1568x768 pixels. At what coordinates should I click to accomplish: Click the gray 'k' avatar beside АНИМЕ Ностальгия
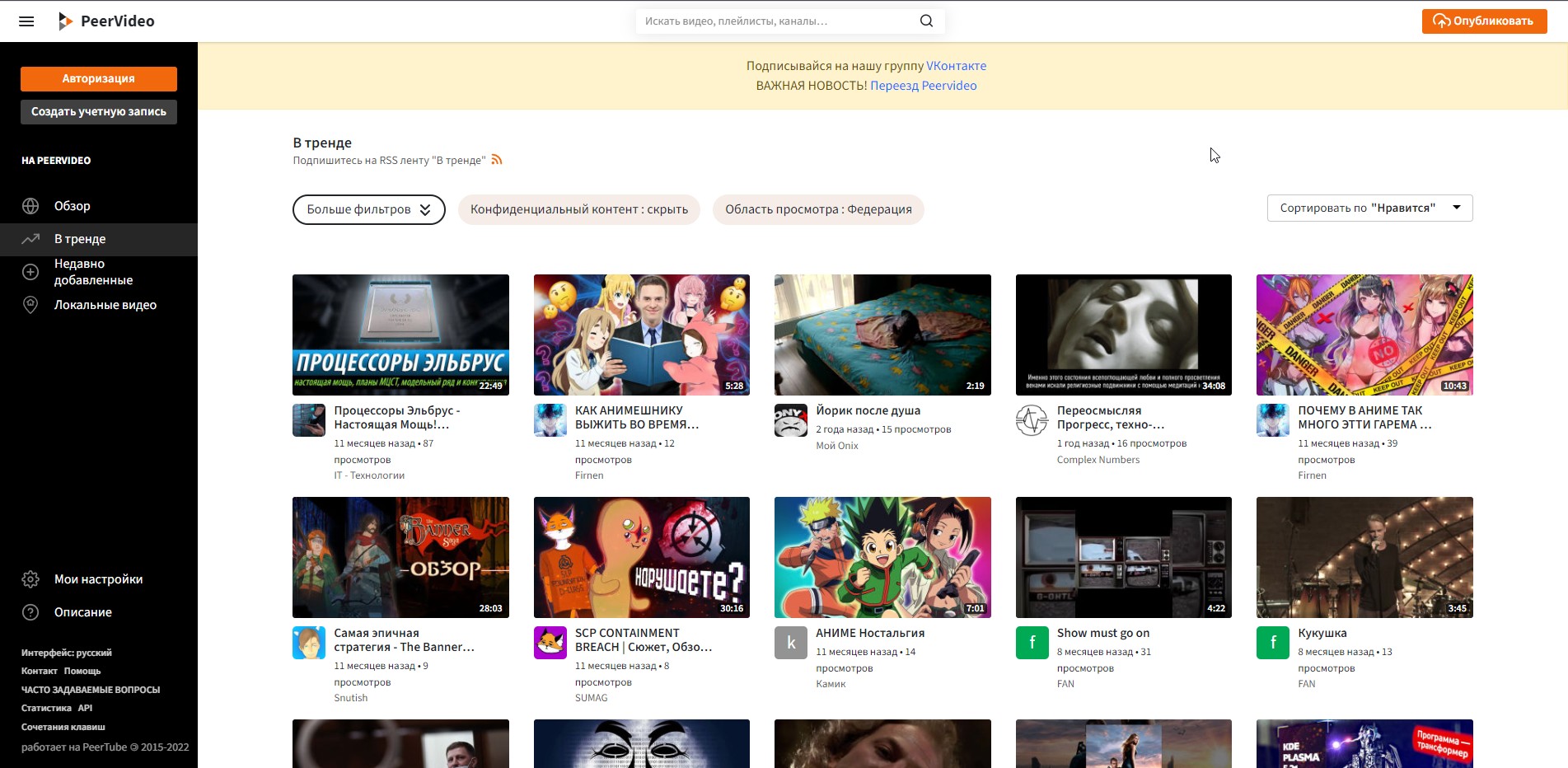[x=791, y=643]
